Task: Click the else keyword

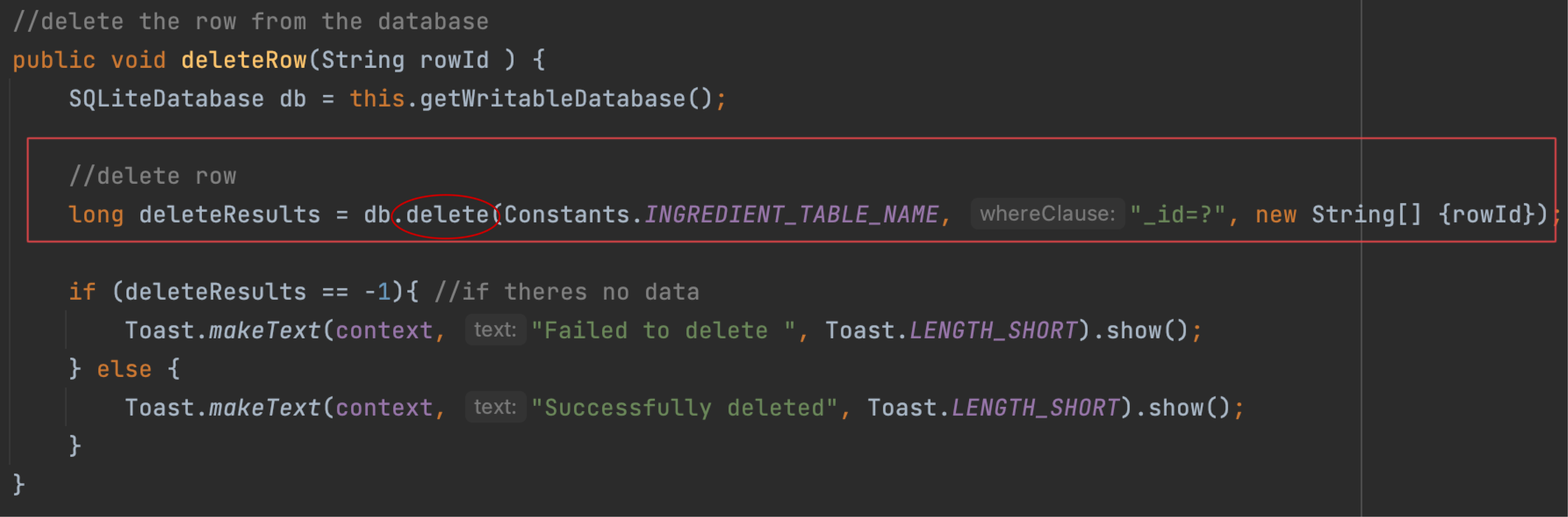Action: pos(124,369)
